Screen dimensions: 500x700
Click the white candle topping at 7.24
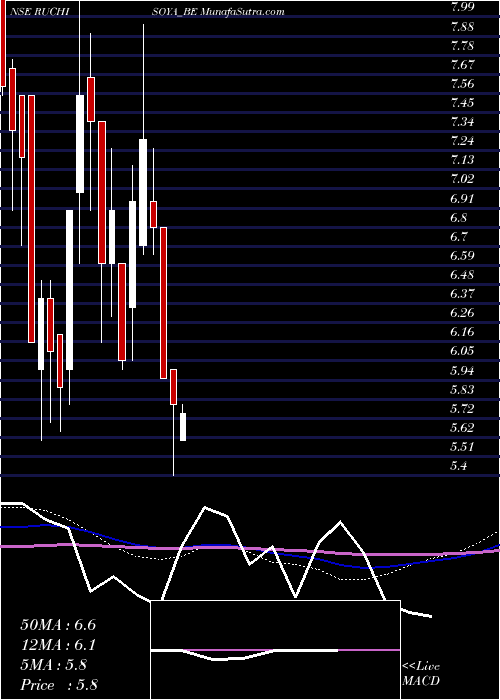pos(143,192)
